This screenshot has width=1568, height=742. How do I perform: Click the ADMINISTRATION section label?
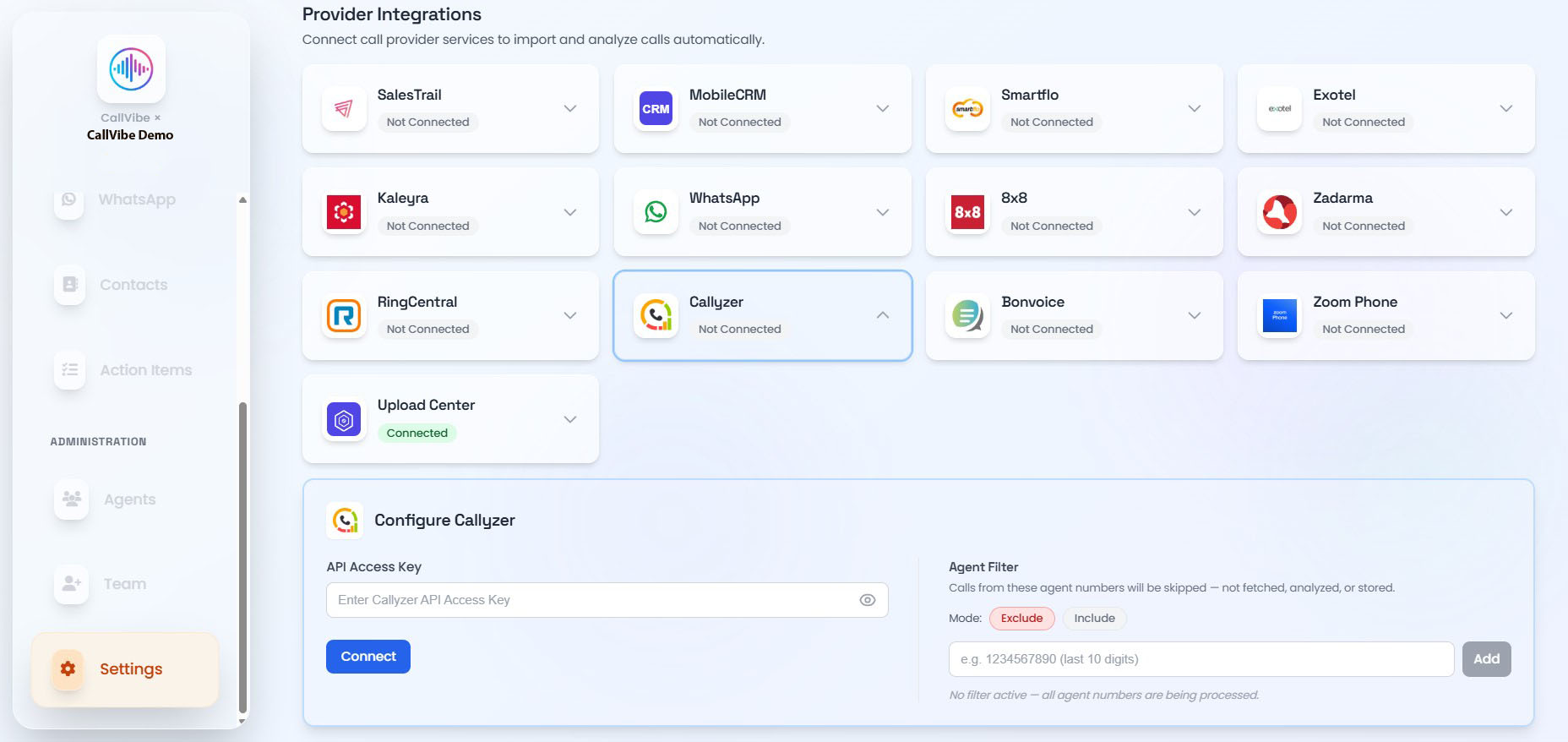tap(98, 442)
